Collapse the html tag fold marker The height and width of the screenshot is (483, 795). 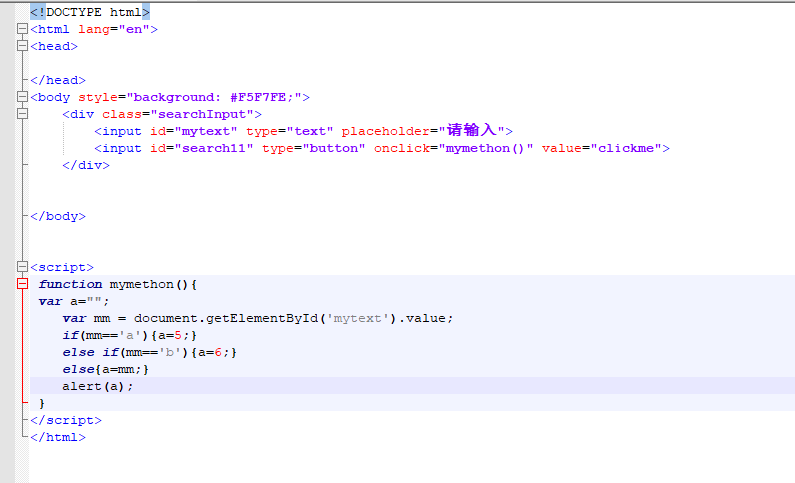pyautogui.click(x=22, y=29)
